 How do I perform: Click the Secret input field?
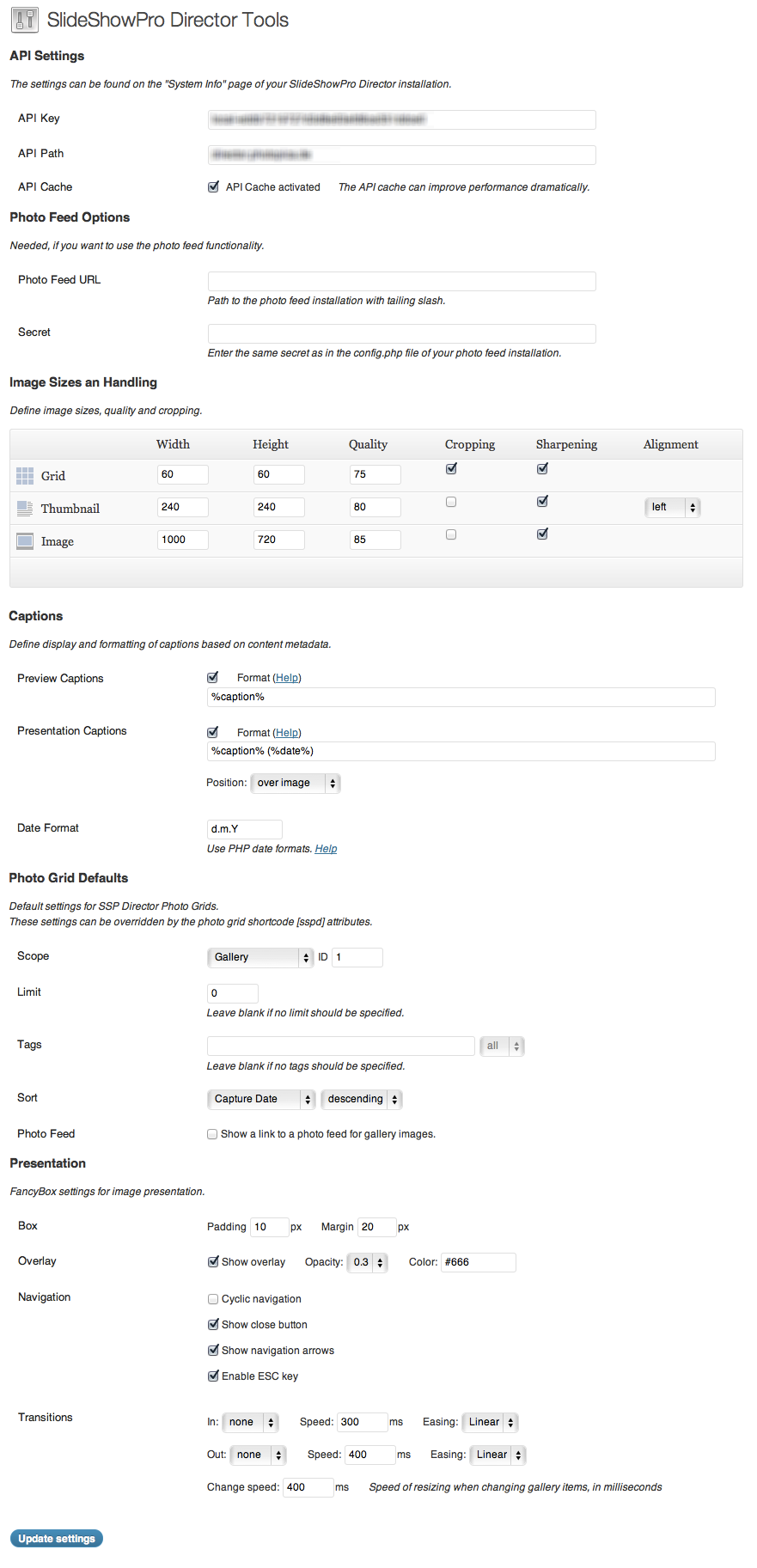(x=402, y=333)
